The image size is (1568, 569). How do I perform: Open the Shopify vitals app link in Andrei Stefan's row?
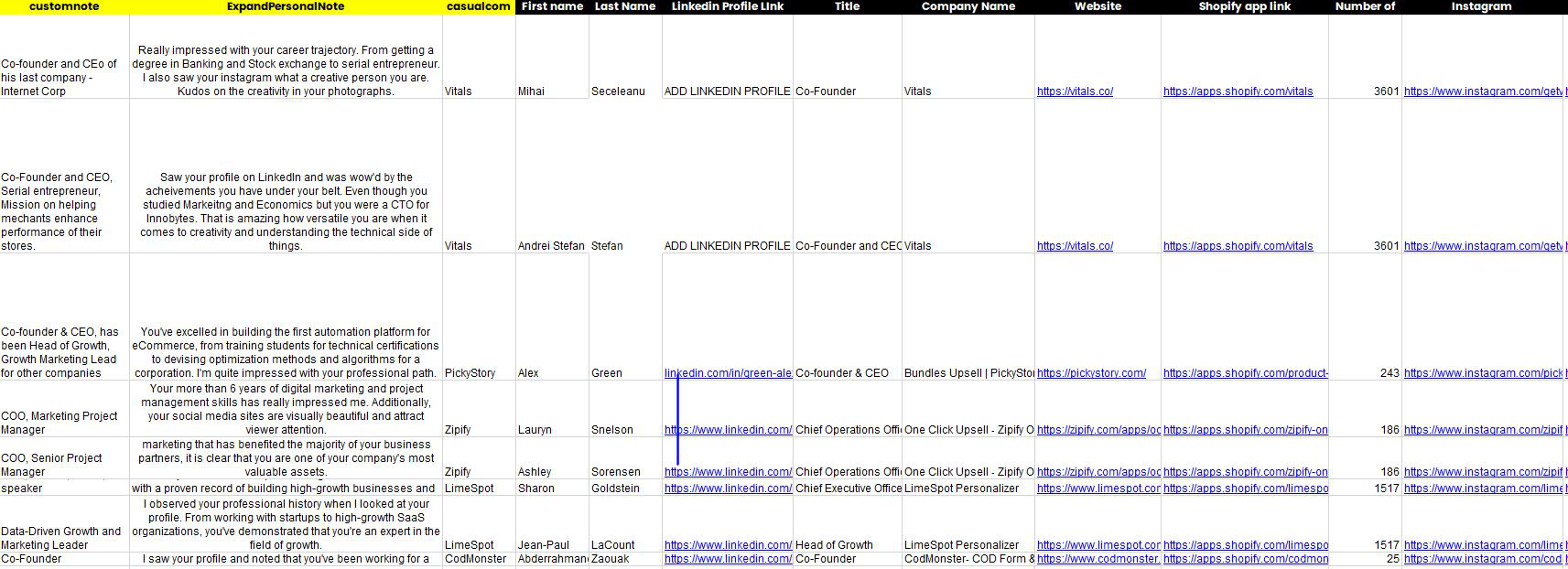click(1238, 246)
